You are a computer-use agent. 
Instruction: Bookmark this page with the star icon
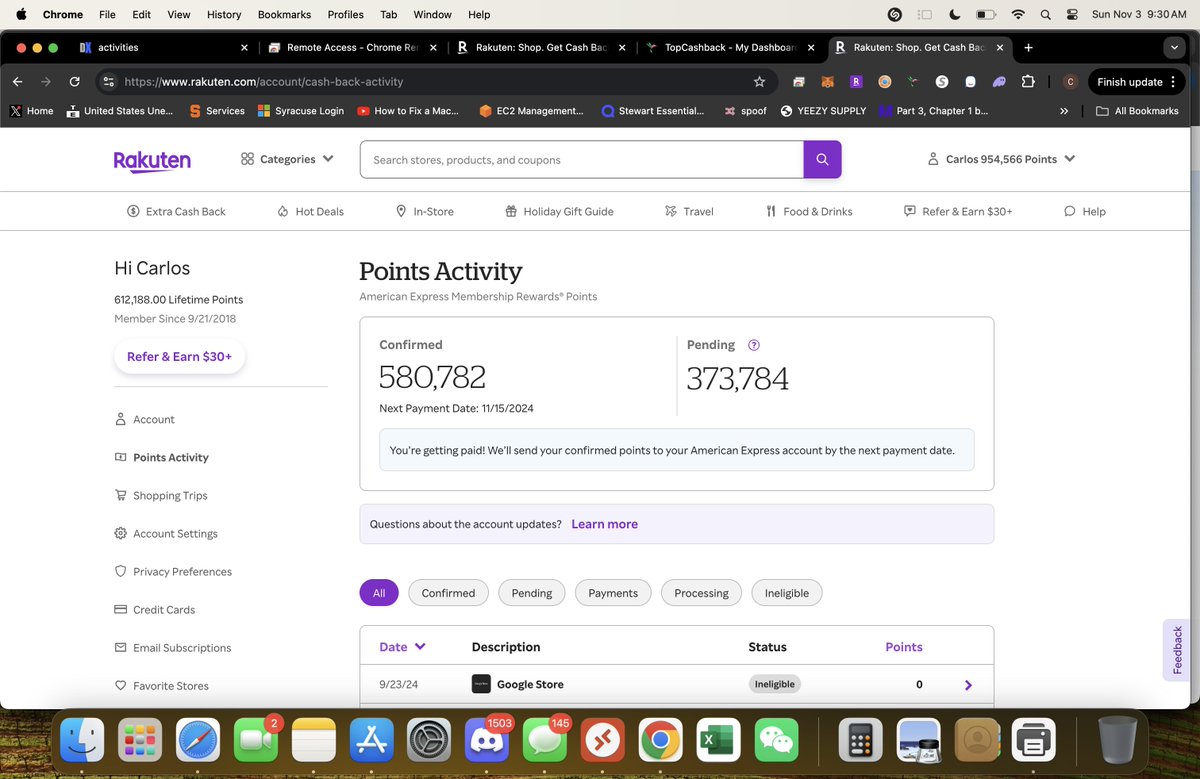click(759, 82)
